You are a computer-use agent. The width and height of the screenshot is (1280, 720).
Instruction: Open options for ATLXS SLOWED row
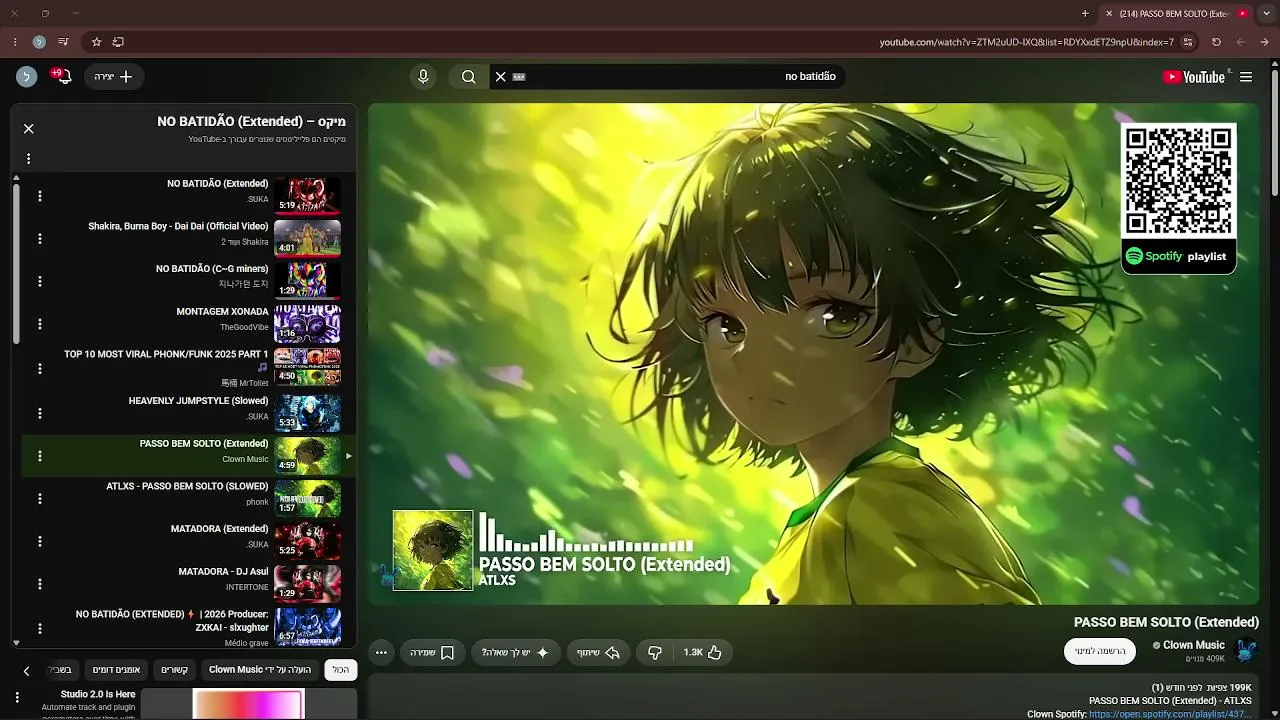pyautogui.click(x=40, y=499)
